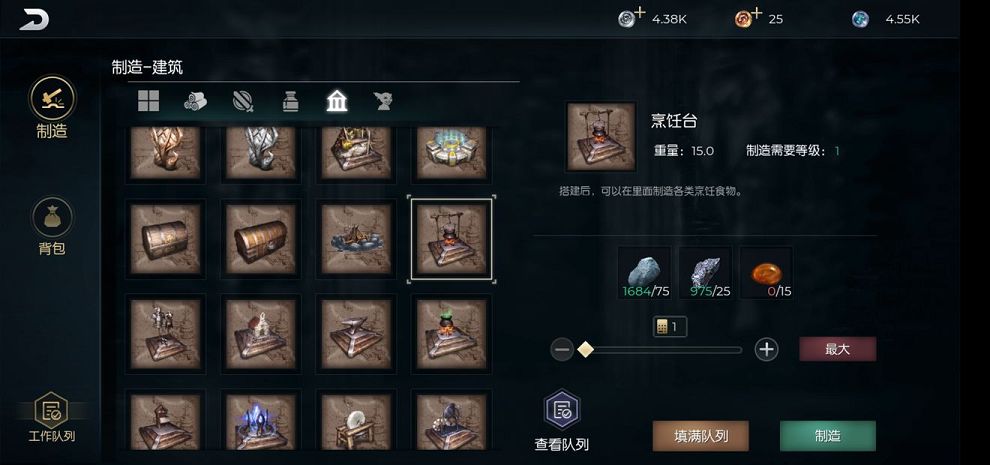Select the building category icon
The height and width of the screenshot is (465, 990).
click(x=337, y=101)
